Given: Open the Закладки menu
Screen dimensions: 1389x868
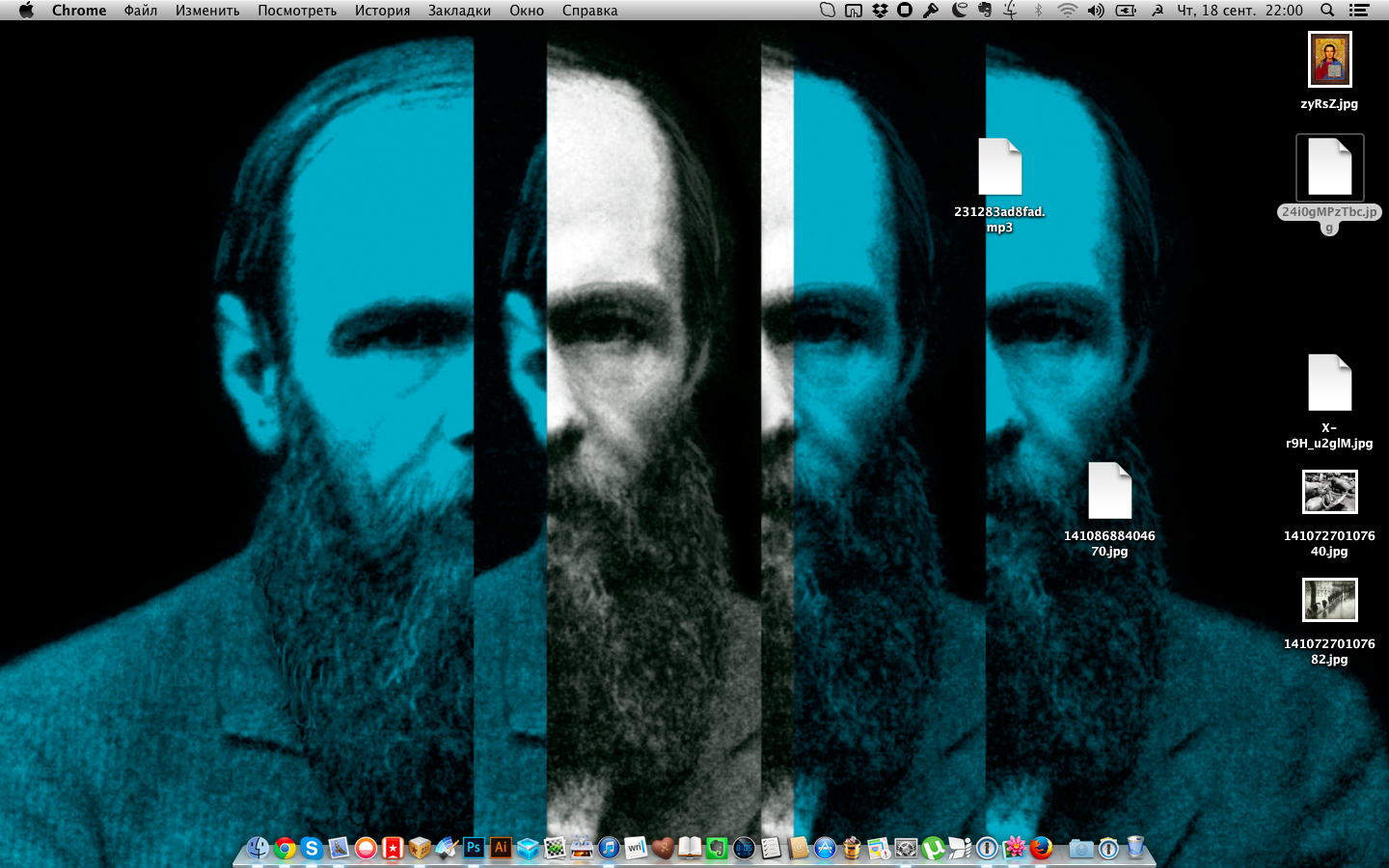Looking at the screenshot, I should [x=459, y=11].
